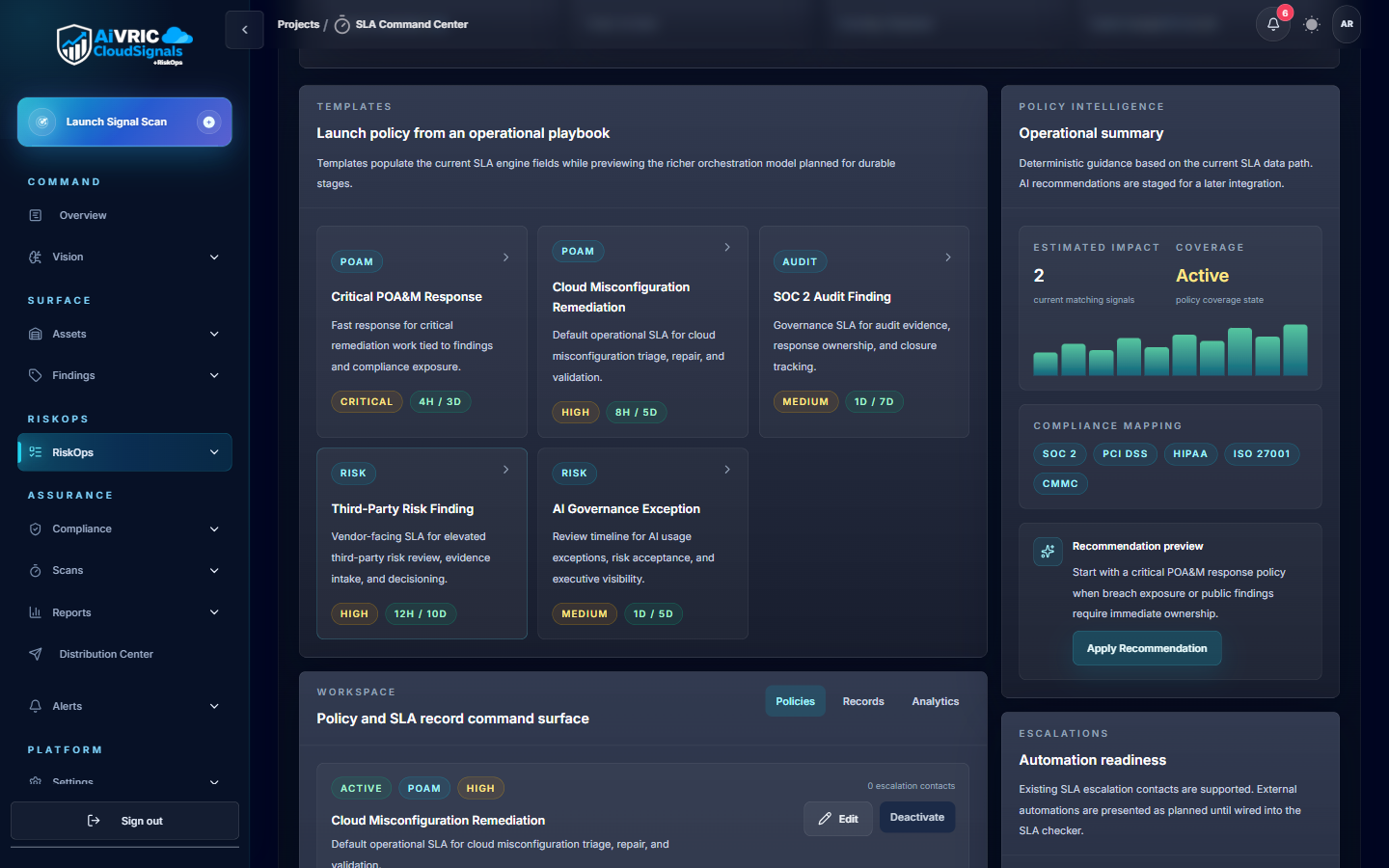Click Apply Recommendation button

click(x=1147, y=648)
